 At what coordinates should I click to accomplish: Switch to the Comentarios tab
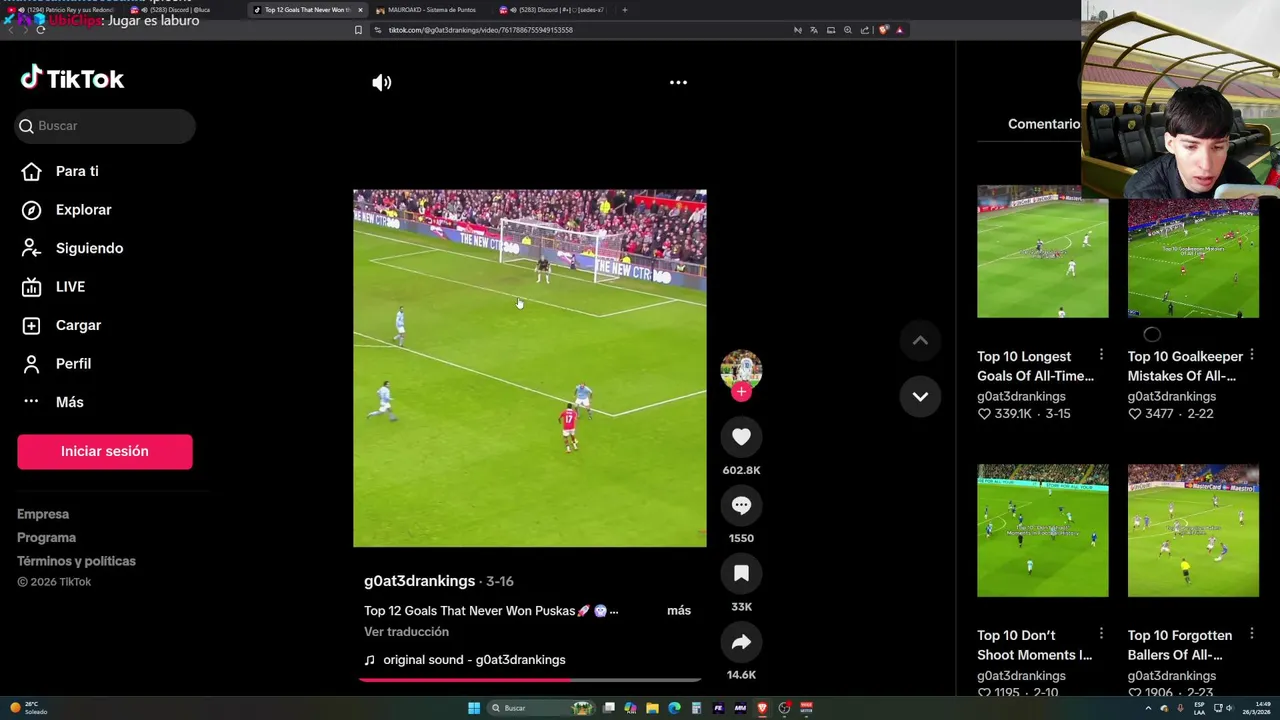(1043, 124)
